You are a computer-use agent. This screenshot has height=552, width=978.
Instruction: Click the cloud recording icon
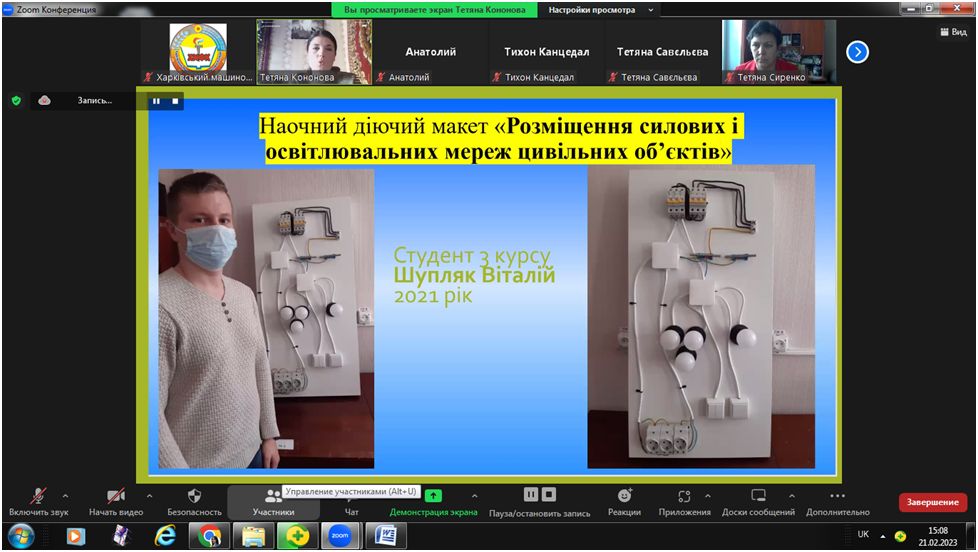tap(44, 100)
